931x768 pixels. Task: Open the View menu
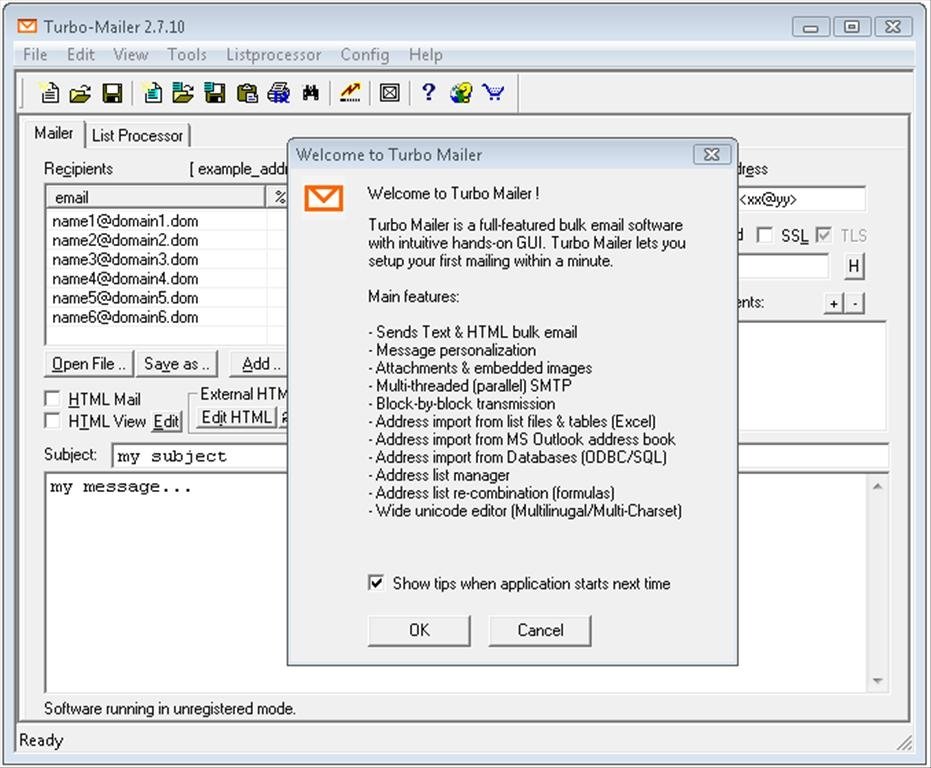click(131, 55)
